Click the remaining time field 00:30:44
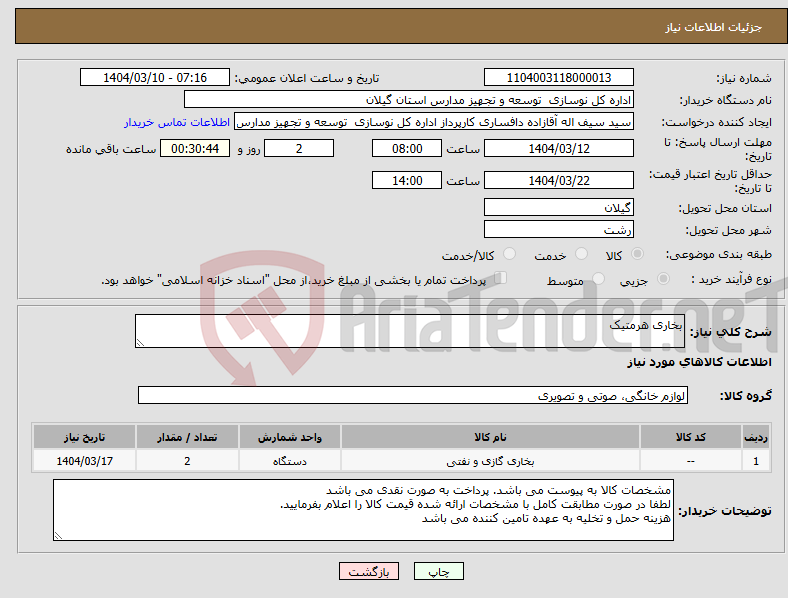Image resolution: width=788 pixels, height=598 pixels. [x=195, y=148]
